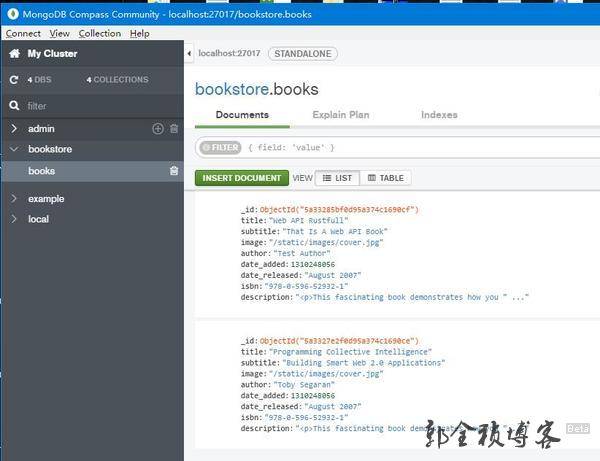This screenshot has height=461, width=600.
Task: Switch to the Explain Plan tab
Action: [x=341, y=115]
